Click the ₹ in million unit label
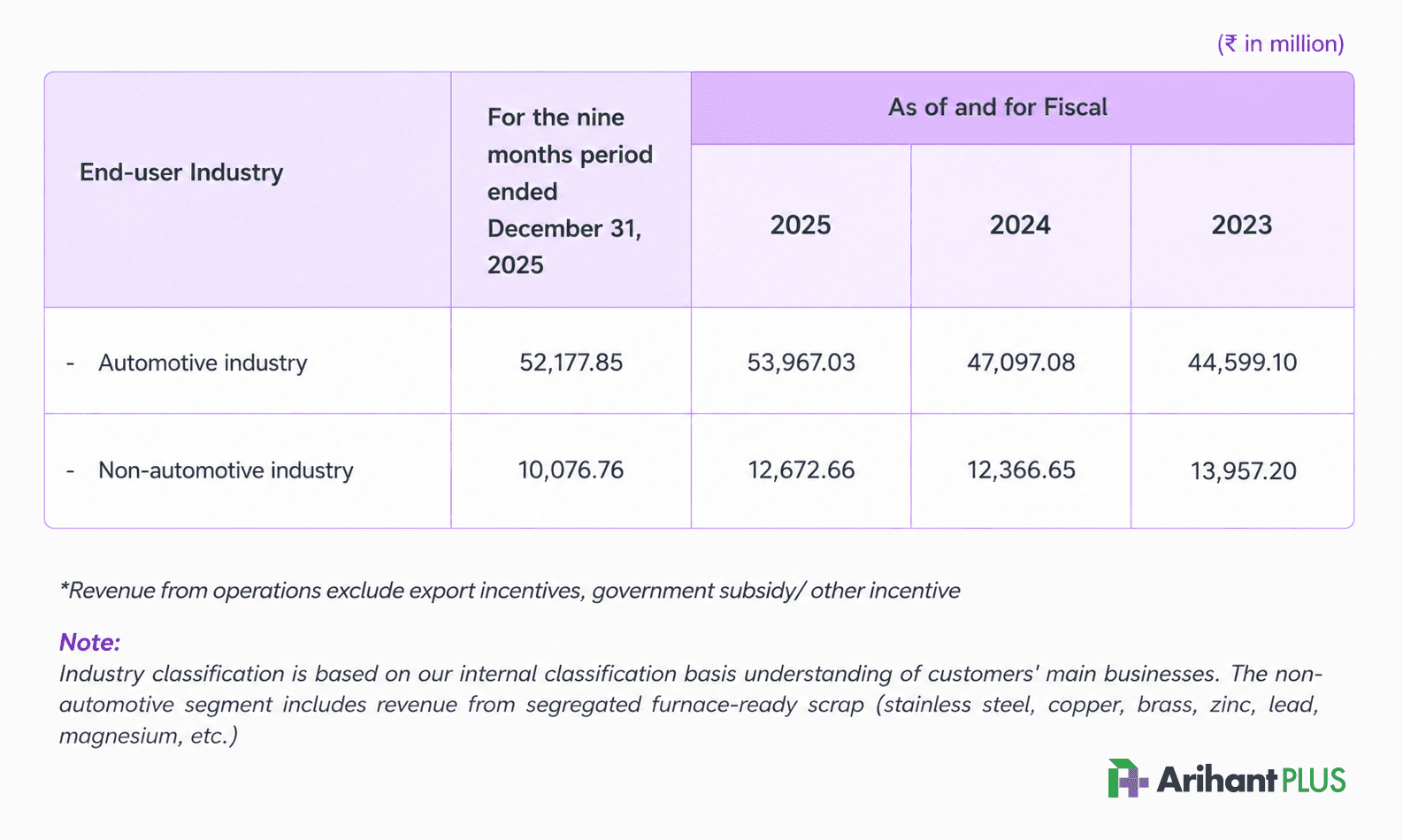 tap(1280, 43)
